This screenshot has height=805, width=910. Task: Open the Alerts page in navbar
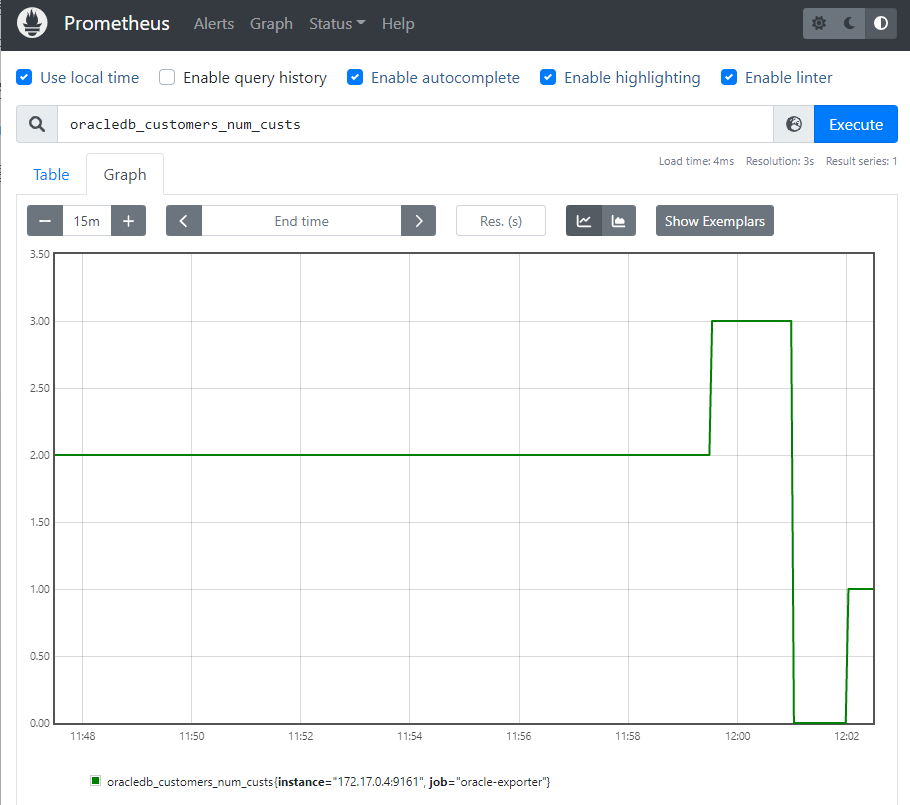(213, 23)
